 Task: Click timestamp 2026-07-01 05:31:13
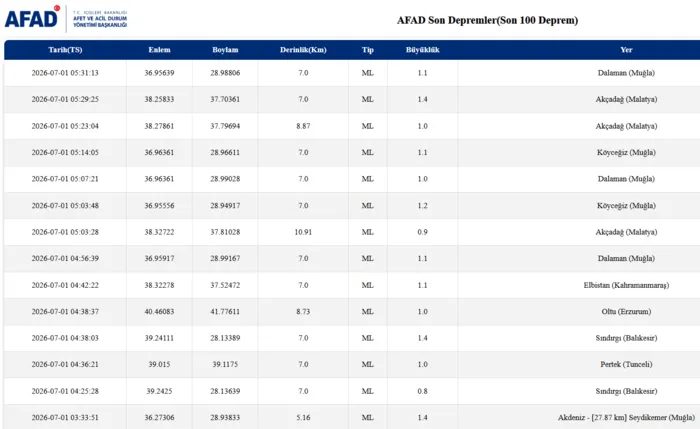click(65, 73)
